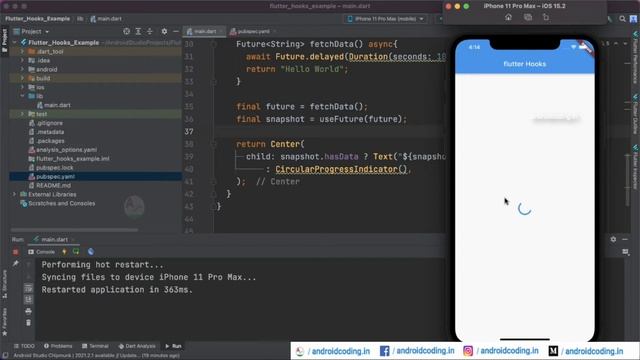Click the Project vertical side tab
Screen dimensions: 640x360
click(4, 40)
